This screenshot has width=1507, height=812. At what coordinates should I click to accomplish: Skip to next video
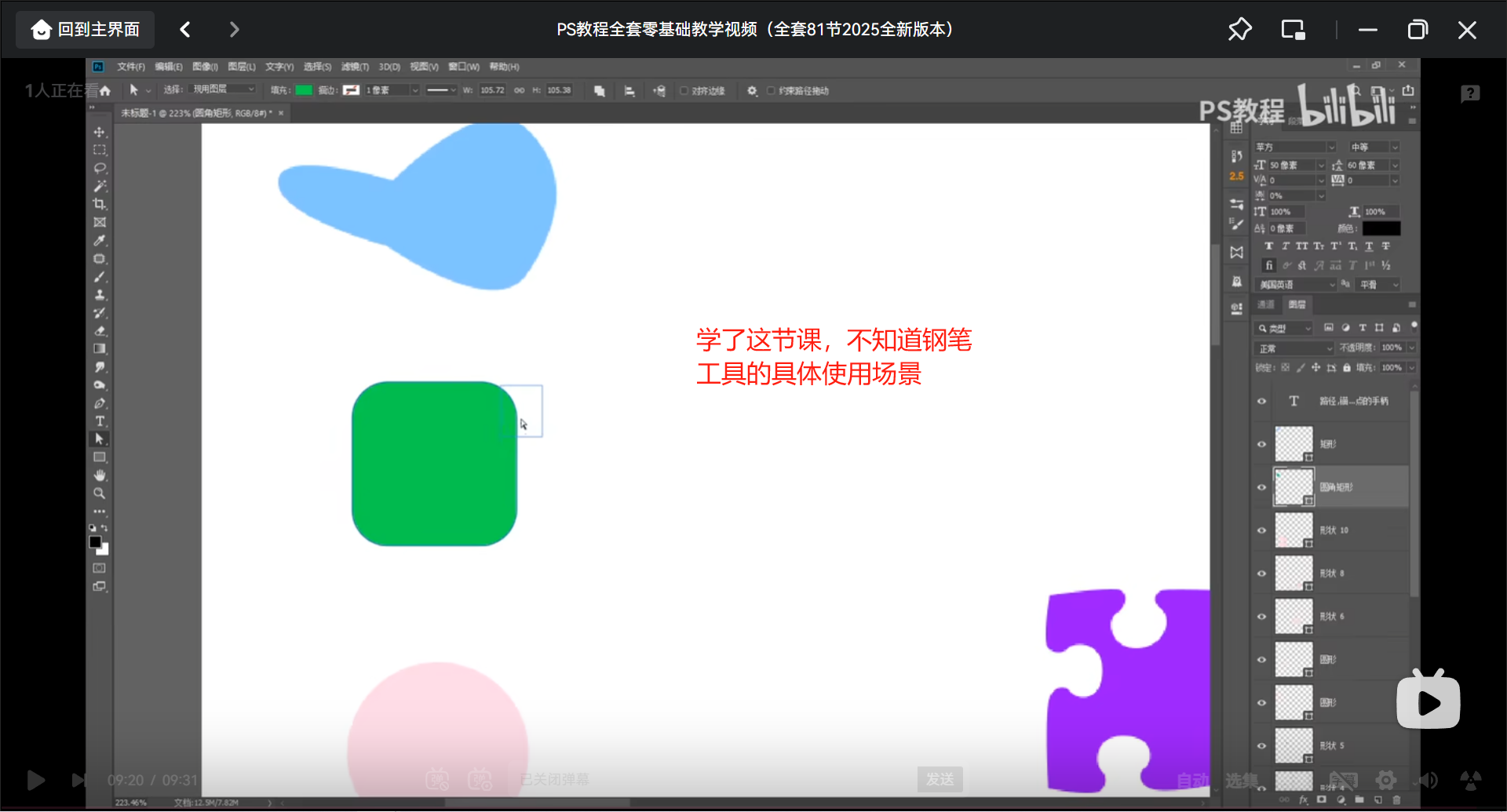pos(78,780)
